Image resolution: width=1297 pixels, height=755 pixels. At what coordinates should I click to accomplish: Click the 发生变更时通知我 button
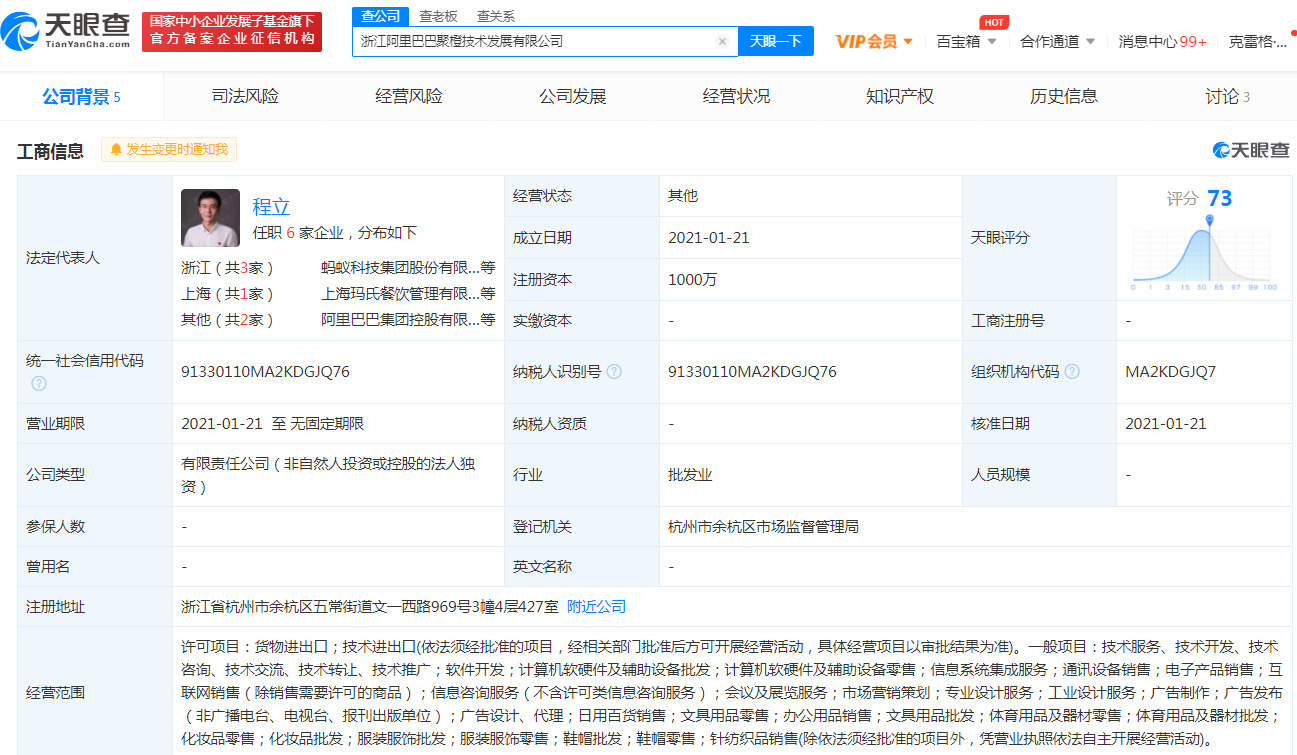(169, 150)
